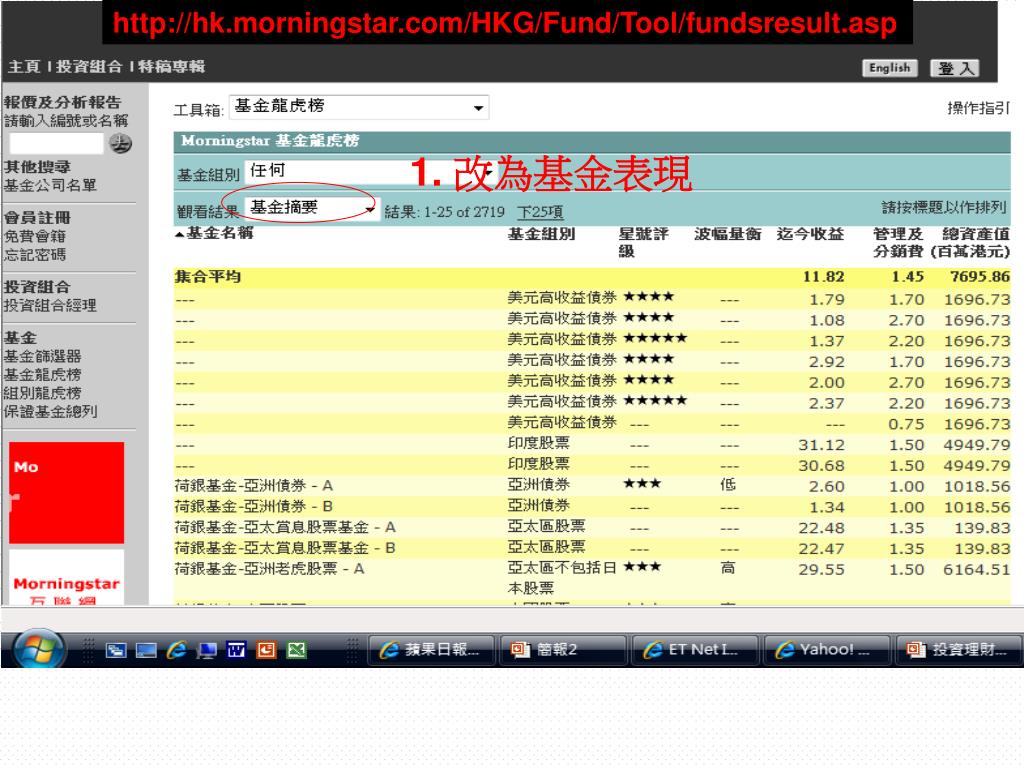This screenshot has width=1024, height=768.
Task: Open the 觀看結果 基金摘要 dropdown
Action: [x=312, y=208]
